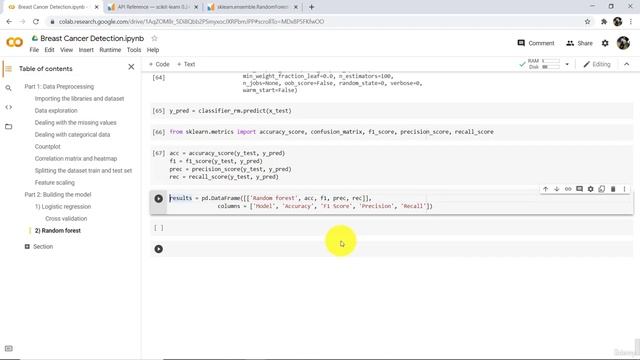640x360 pixels.
Task: Add a new Code cell
Action: [x=159, y=64]
